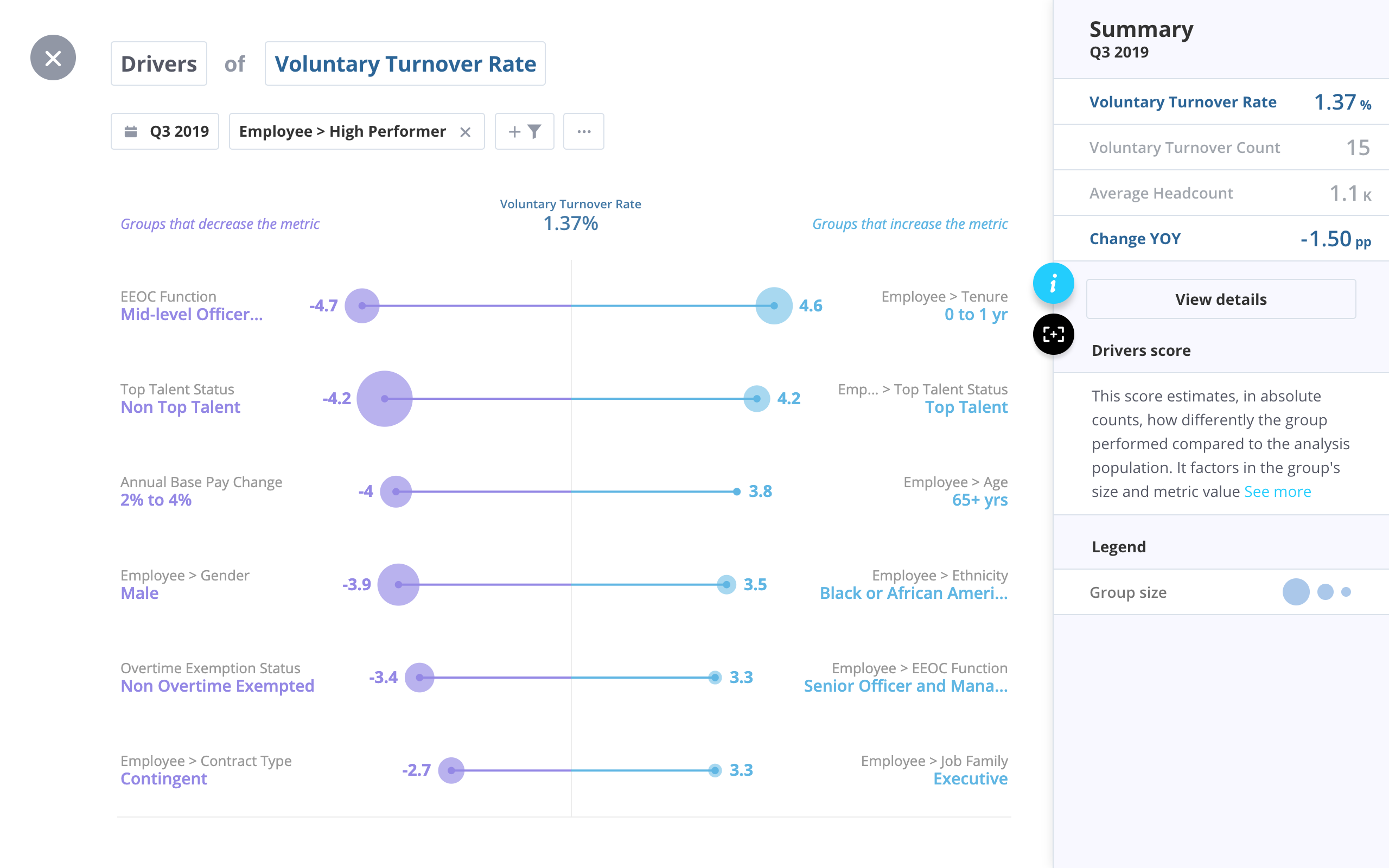The width and height of the screenshot is (1389, 868).
Task: Open the See more link
Action: click(x=1277, y=492)
